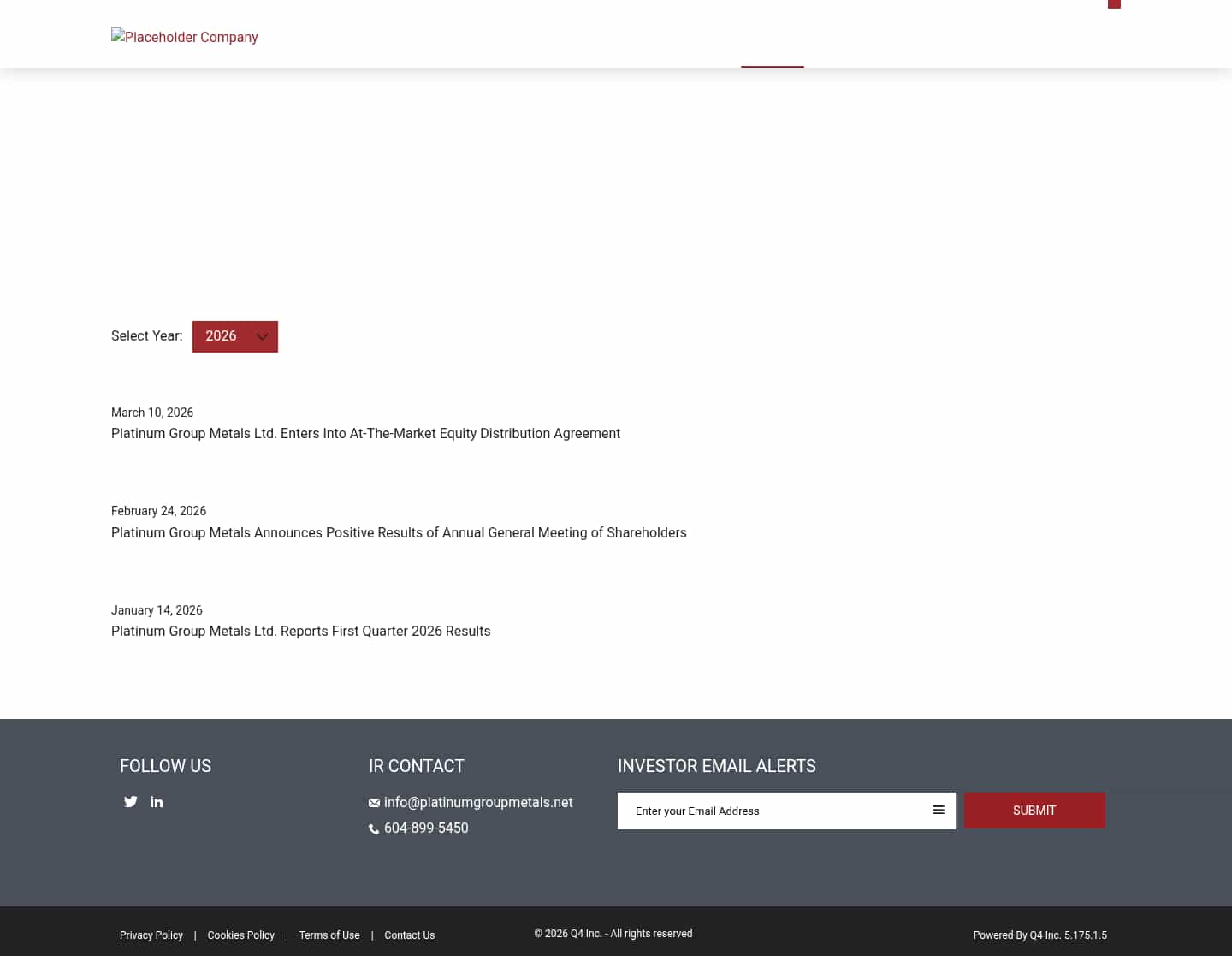Click the phone icon next to 604-899-5450
The image size is (1232, 956).
374,828
